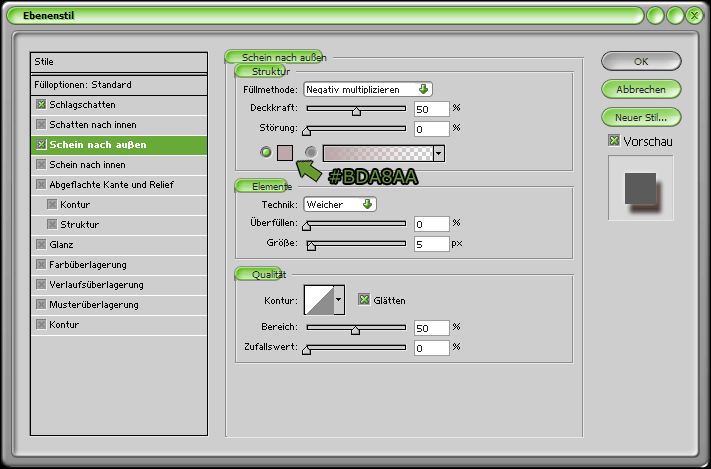
Task: Enable the Farbüberlagerung checkbox
Action: pyautogui.click(x=41, y=264)
